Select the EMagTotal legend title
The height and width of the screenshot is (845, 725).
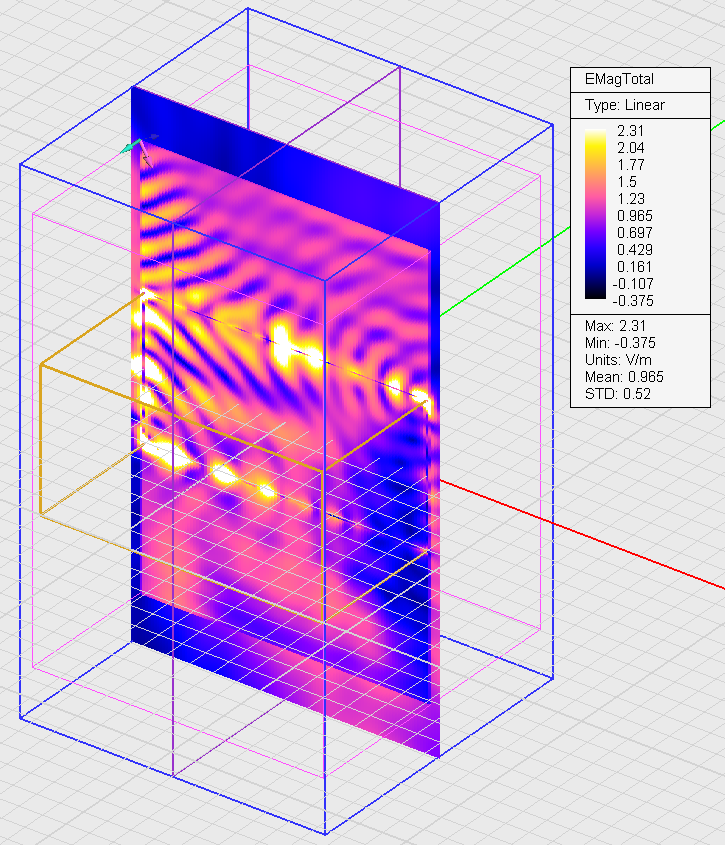pyautogui.click(x=619, y=79)
